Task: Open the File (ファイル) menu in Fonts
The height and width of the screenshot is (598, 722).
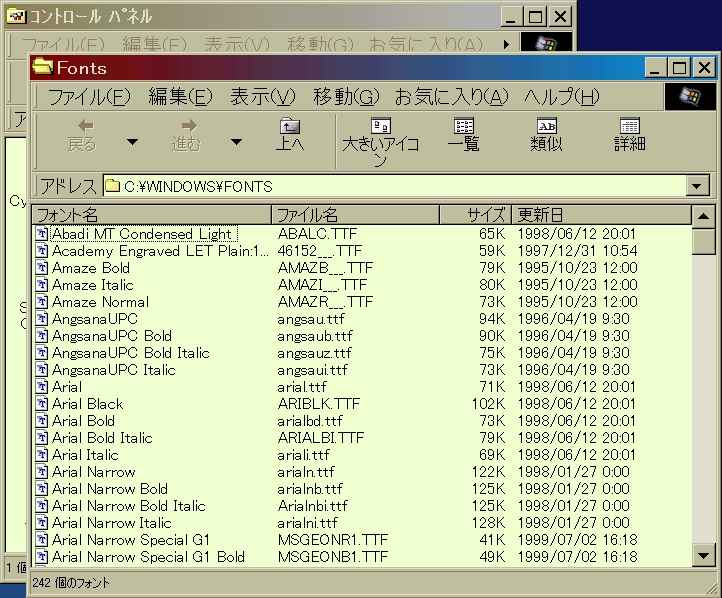Action: [x=89, y=97]
